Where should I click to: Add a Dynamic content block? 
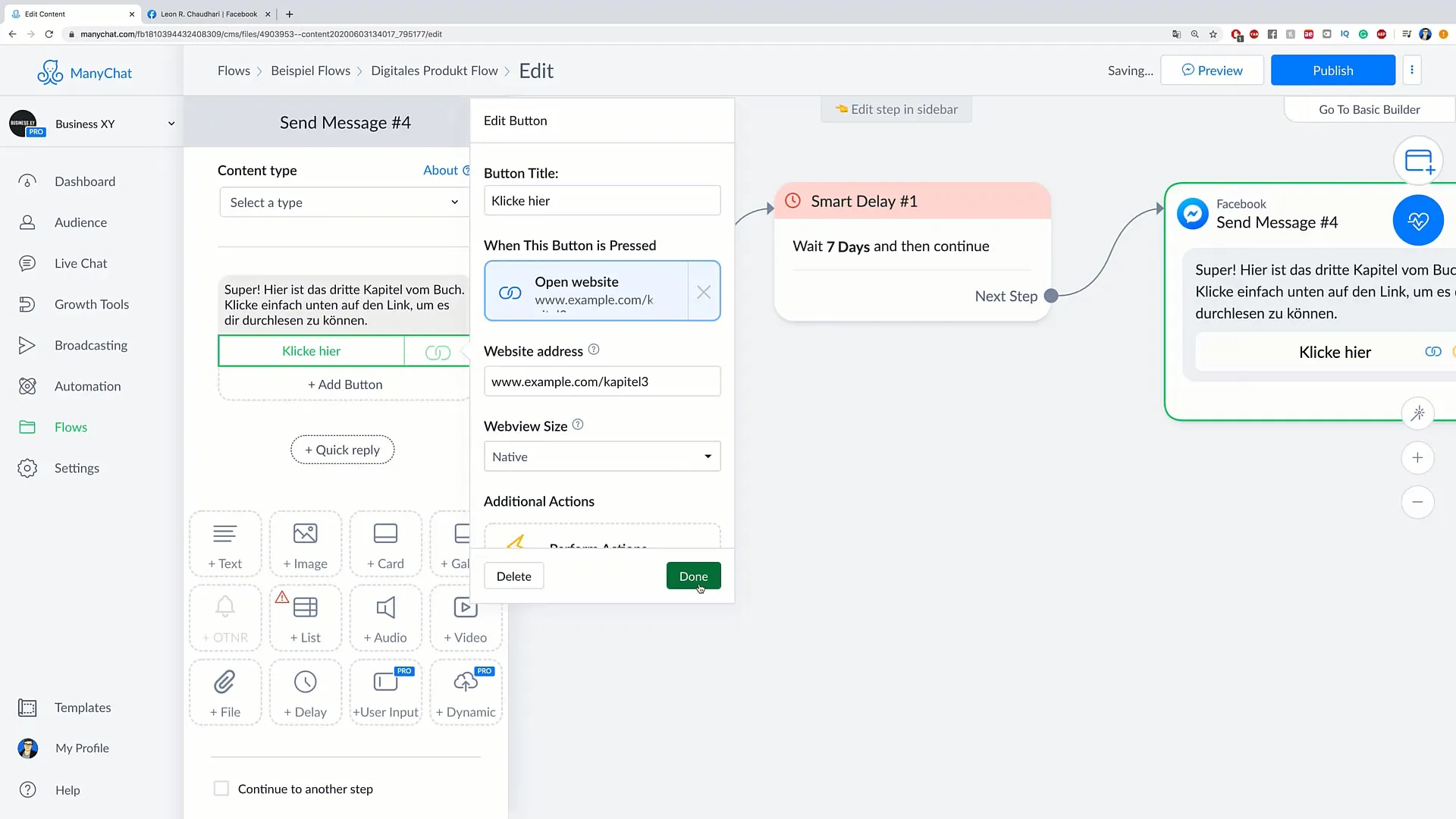(x=466, y=692)
